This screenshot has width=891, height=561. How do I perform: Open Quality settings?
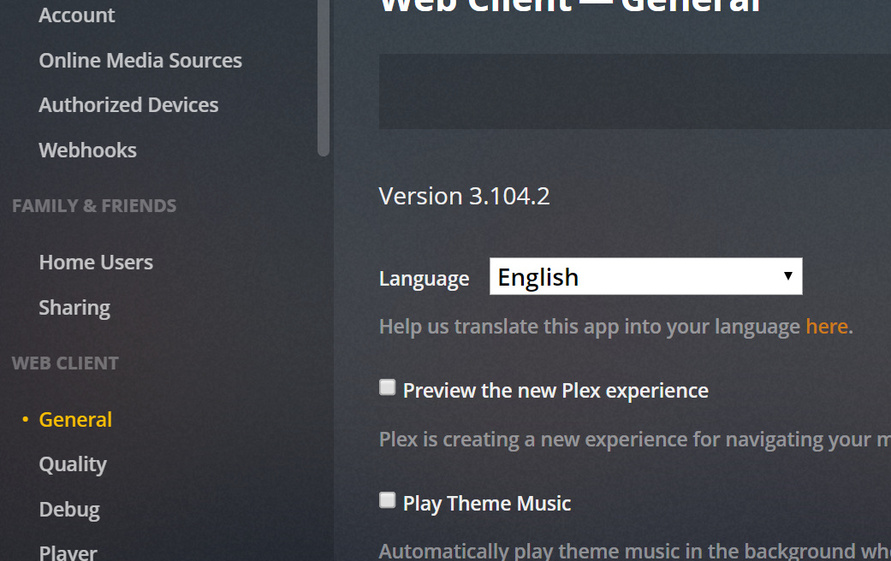click(72, 464)
